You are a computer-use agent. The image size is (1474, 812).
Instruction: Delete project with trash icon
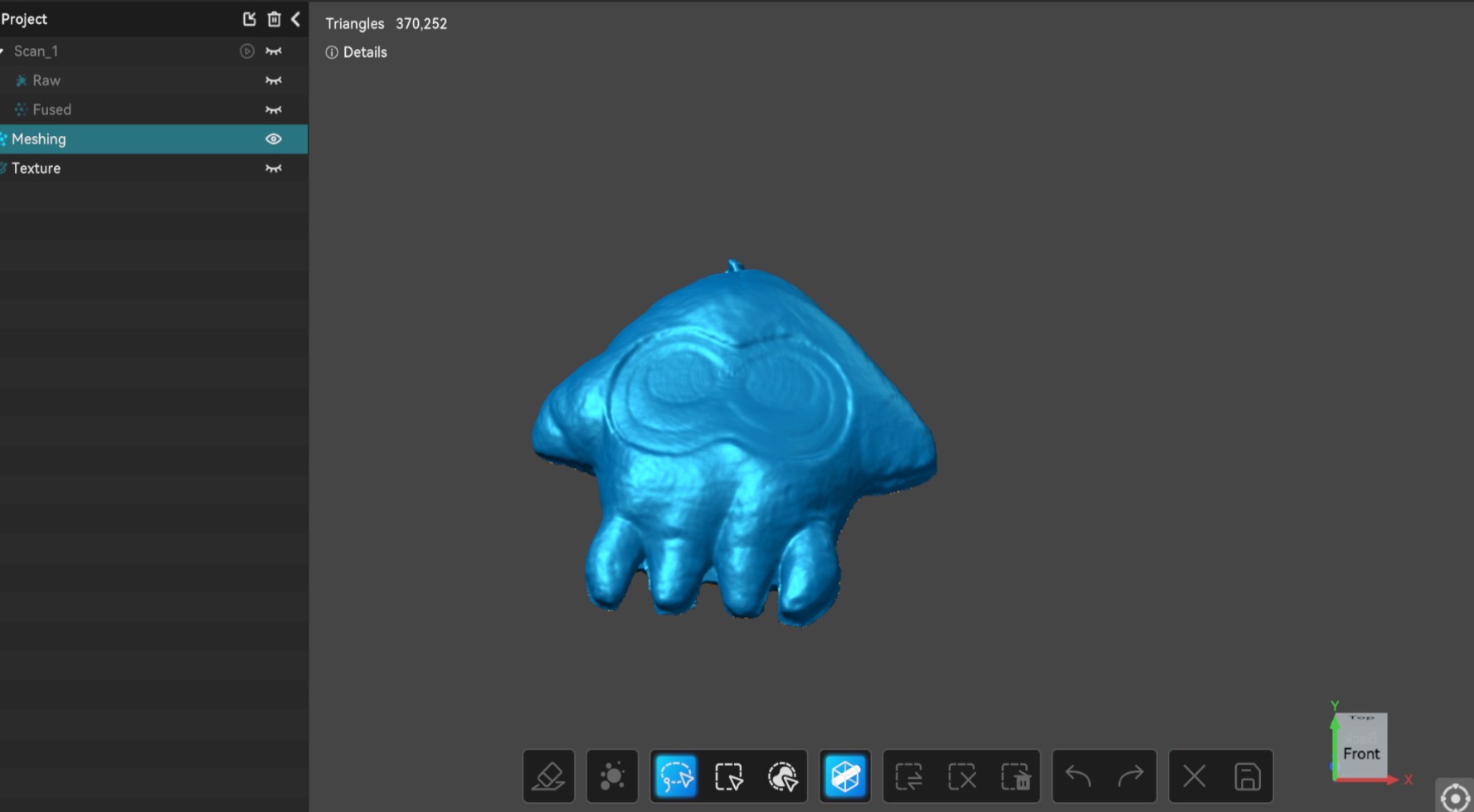[274, 19]
